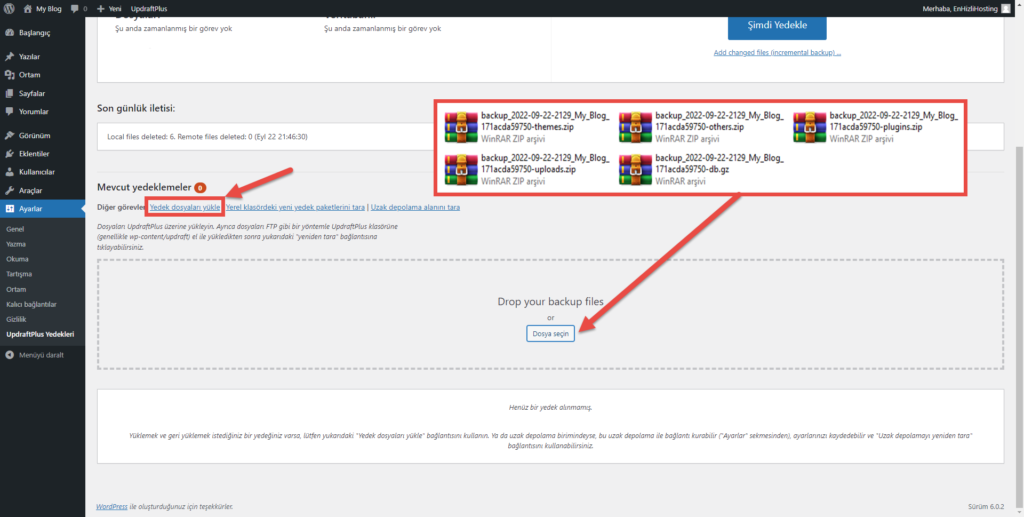This screenshot has width=1024, height=517.
Task: Click the My Blog home icon
Action: tap(27, 9)
